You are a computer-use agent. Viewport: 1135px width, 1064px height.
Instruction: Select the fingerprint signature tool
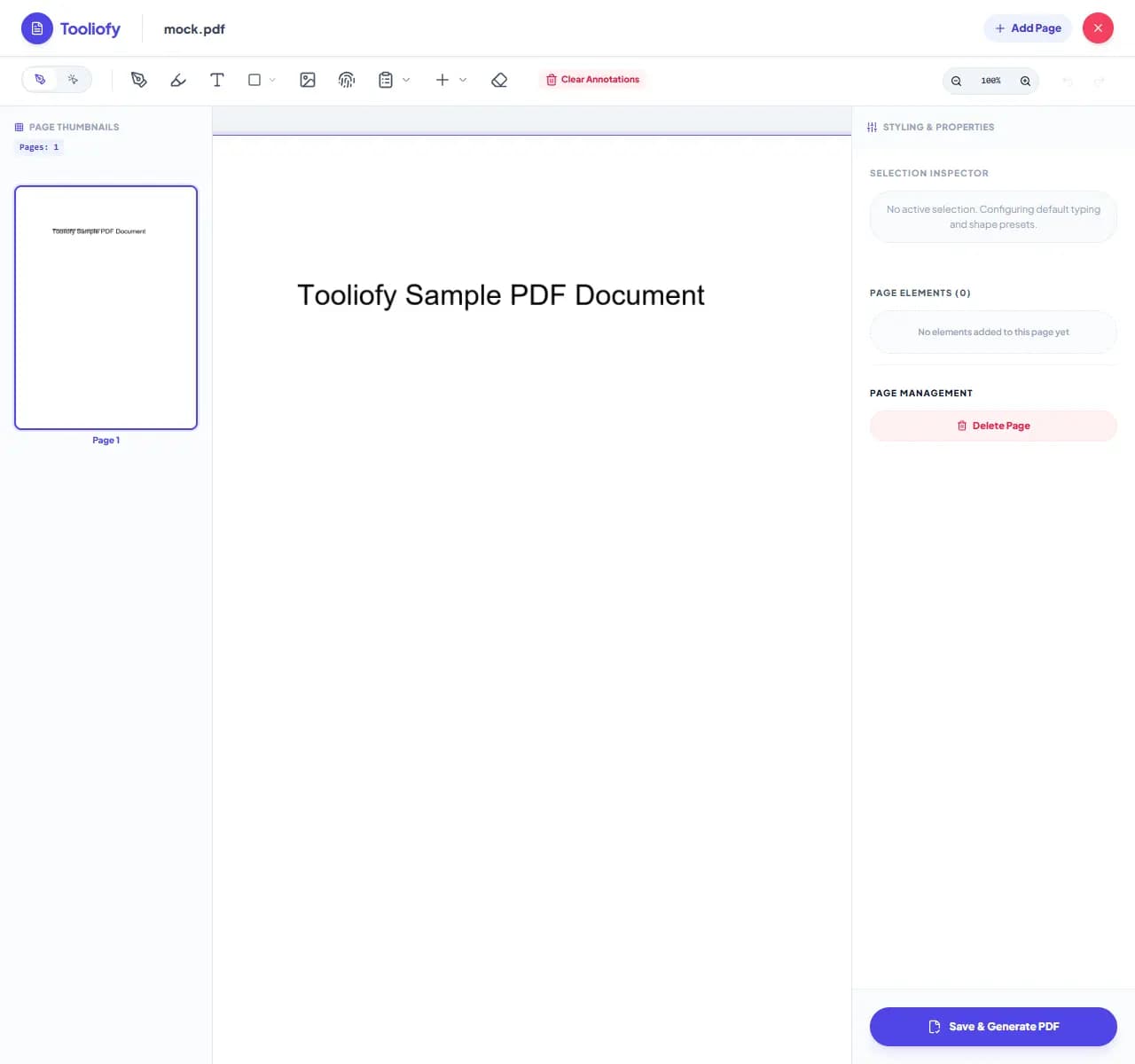click(x=347, y=80)
